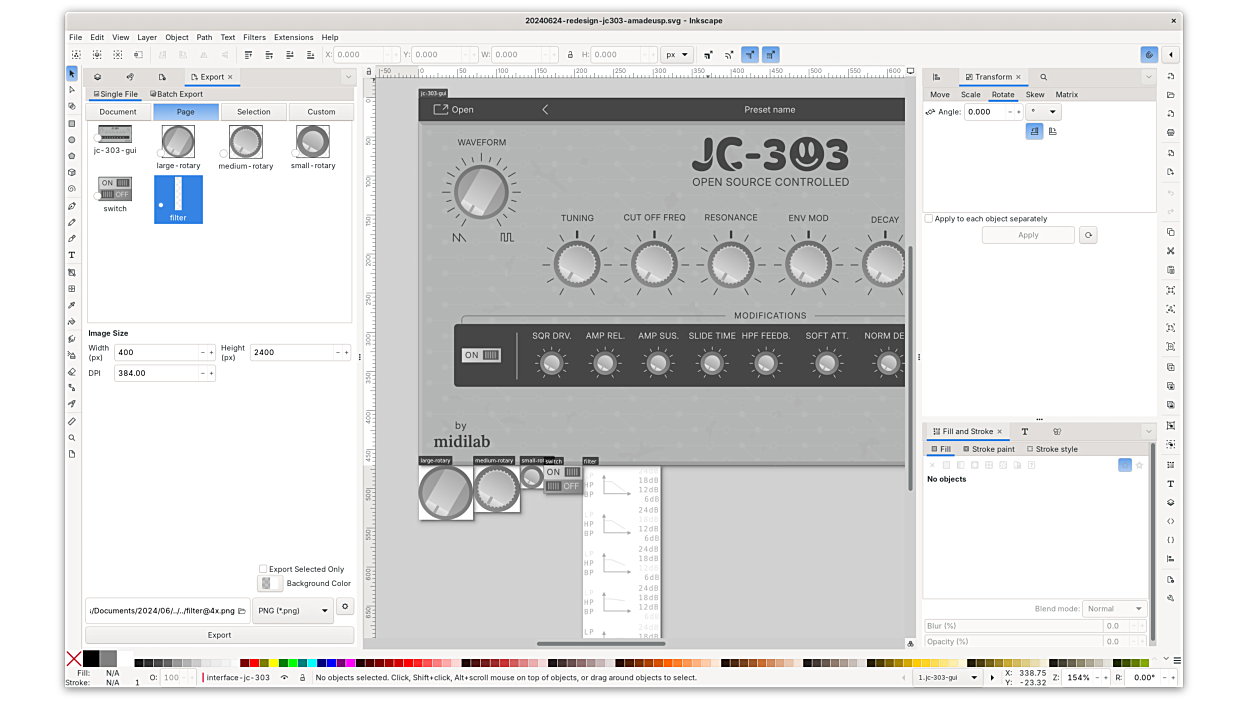Click the cut scissors icon
The width and height of the screenshot is (1248, 702).
tap(1170, 251)
